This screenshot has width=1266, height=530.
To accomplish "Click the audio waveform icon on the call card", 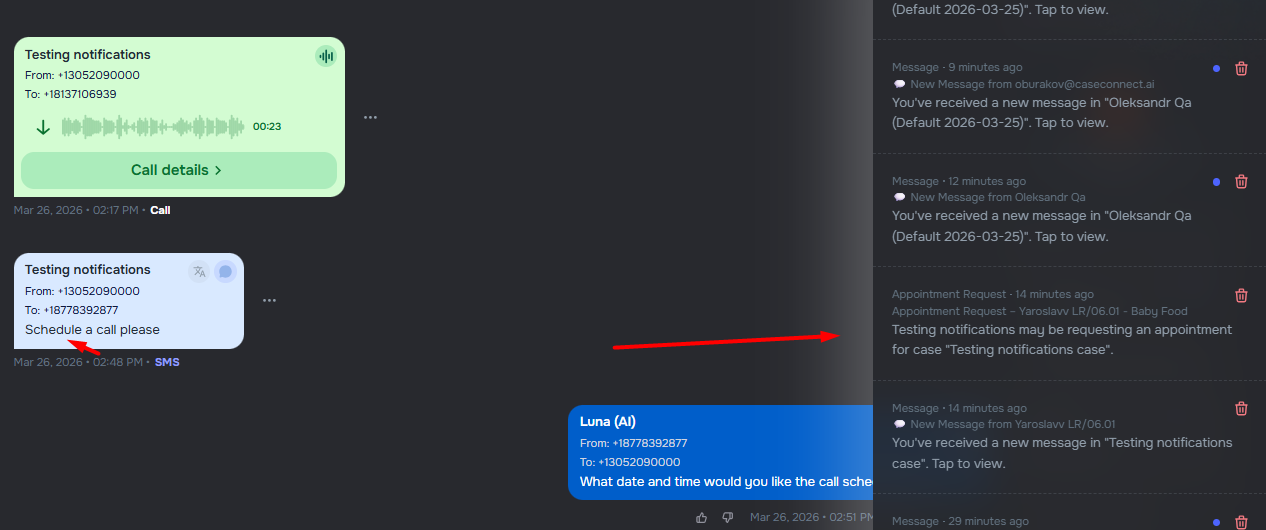I will coord(325,56).
